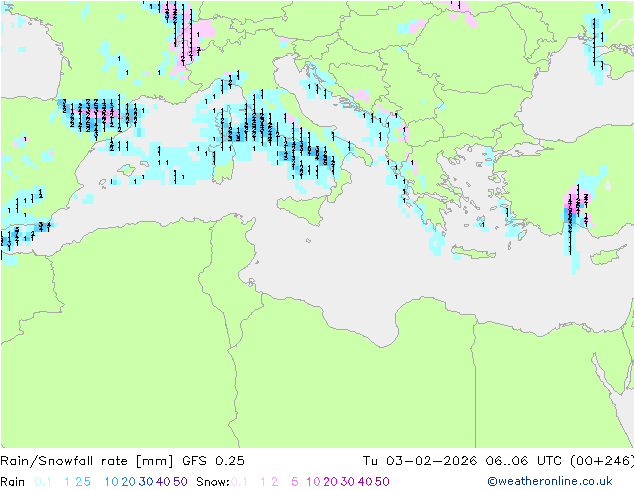Image resolution: width=634 pixels, height=490 pixels.
Task: Click the "Rain/Snowfall rate [mm]" title text
Action: pyautogui.click(x=87, y=461)
